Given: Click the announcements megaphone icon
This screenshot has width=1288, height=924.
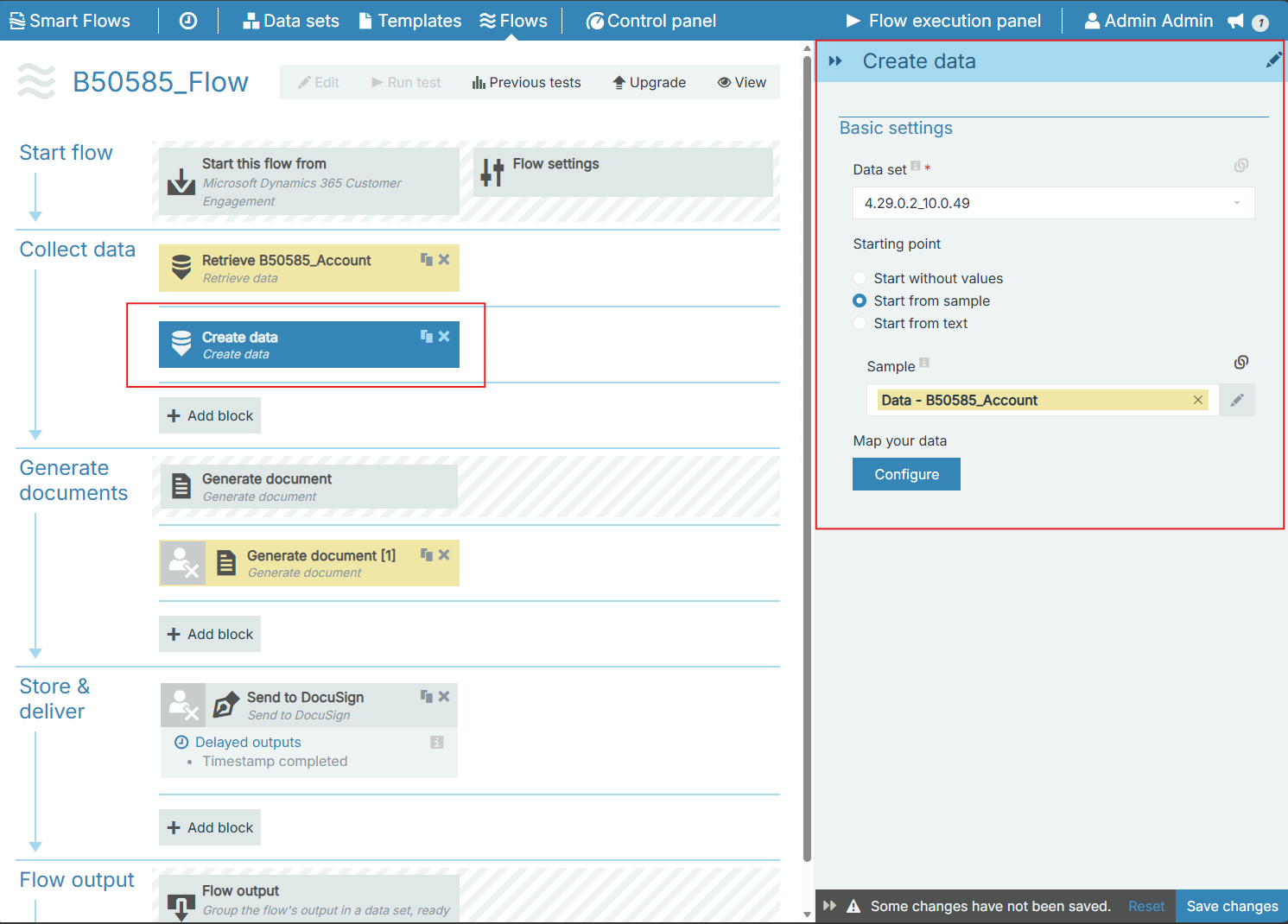Looking at the screenshot, I should 1236,21.
